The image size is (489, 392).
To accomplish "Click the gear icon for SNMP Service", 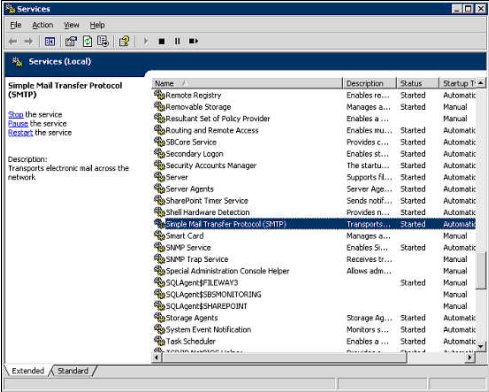I will pyautogui.click(x=159, y=247).
